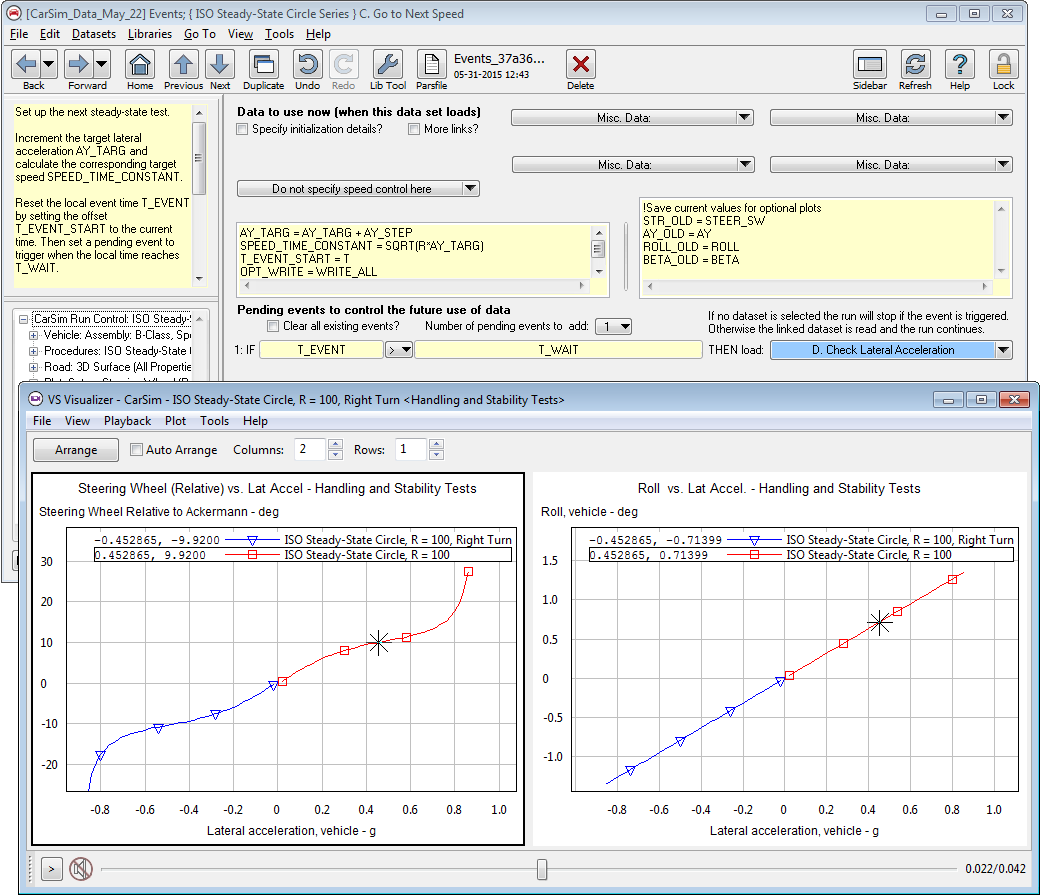This screenshot has width=1041, height=896.
Task: Increase the Columns value stepper
Action: (335, 444)
